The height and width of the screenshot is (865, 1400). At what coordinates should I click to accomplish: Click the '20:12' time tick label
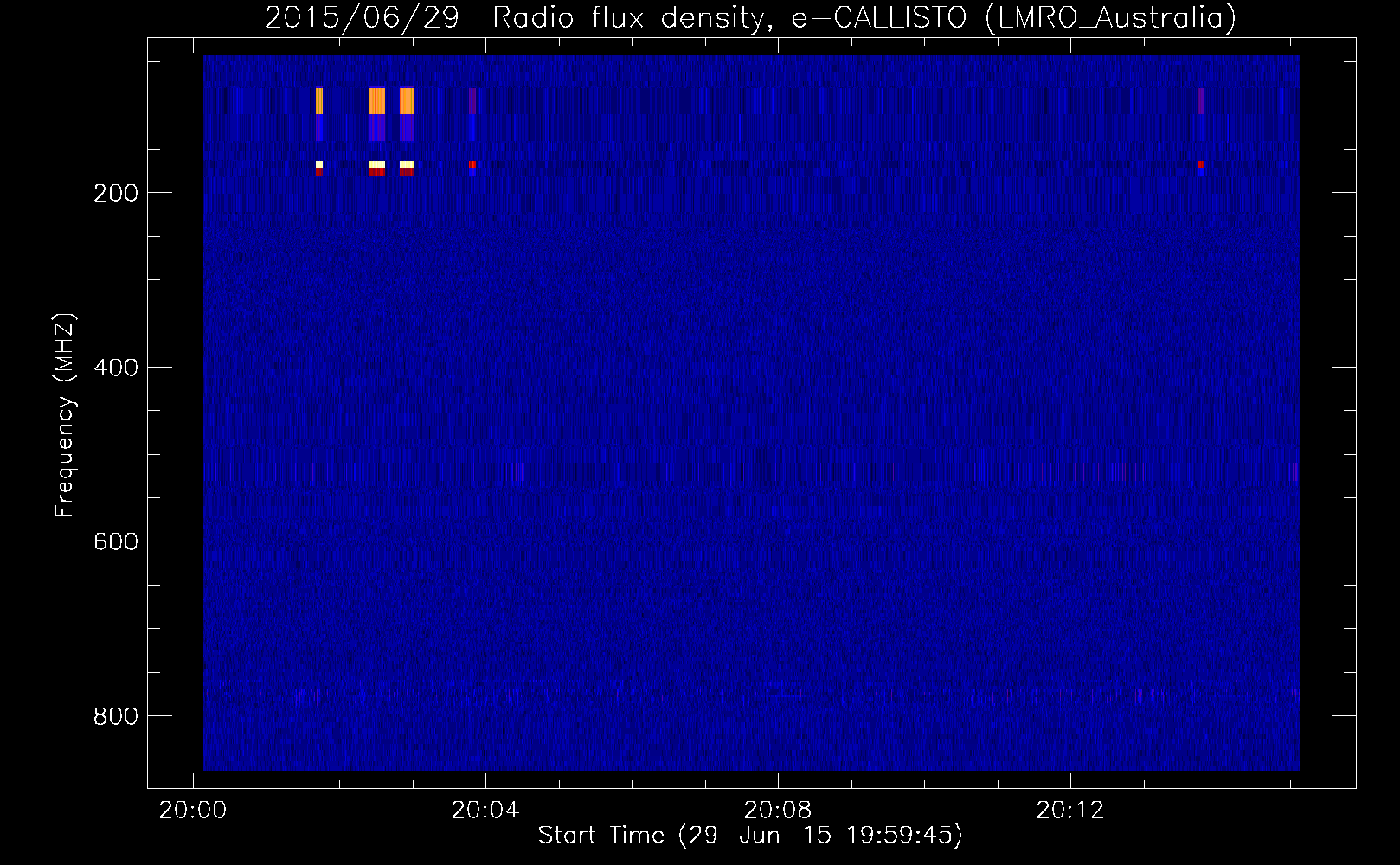1070,810
